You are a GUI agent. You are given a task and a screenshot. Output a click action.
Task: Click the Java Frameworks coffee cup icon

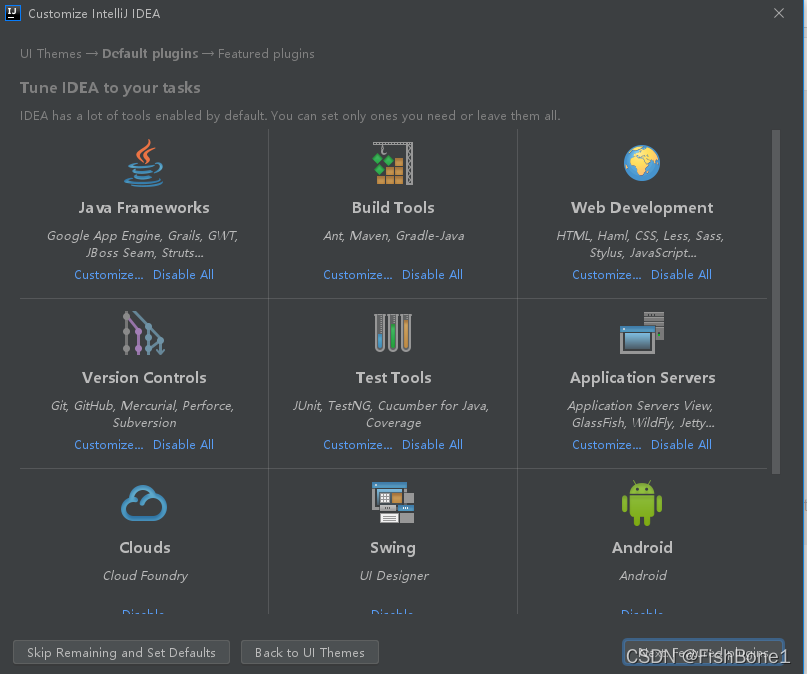click(144, 163)
